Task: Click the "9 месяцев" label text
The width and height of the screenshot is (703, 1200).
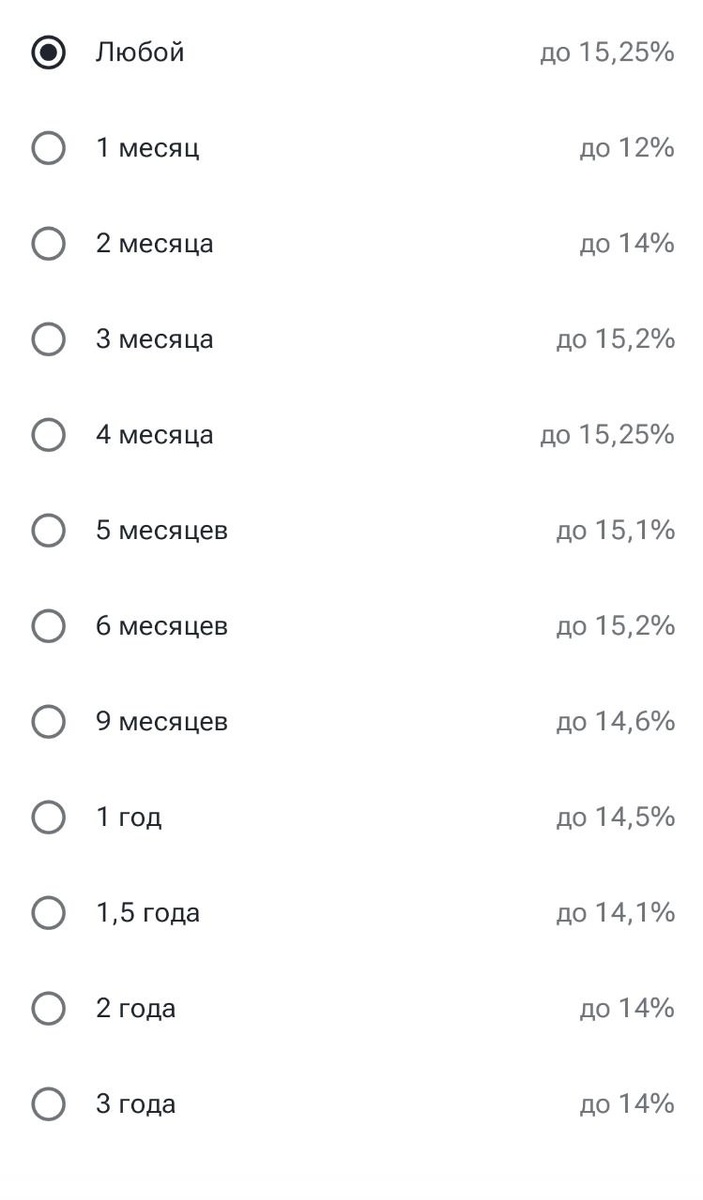Action: click(x=162, y=722)
